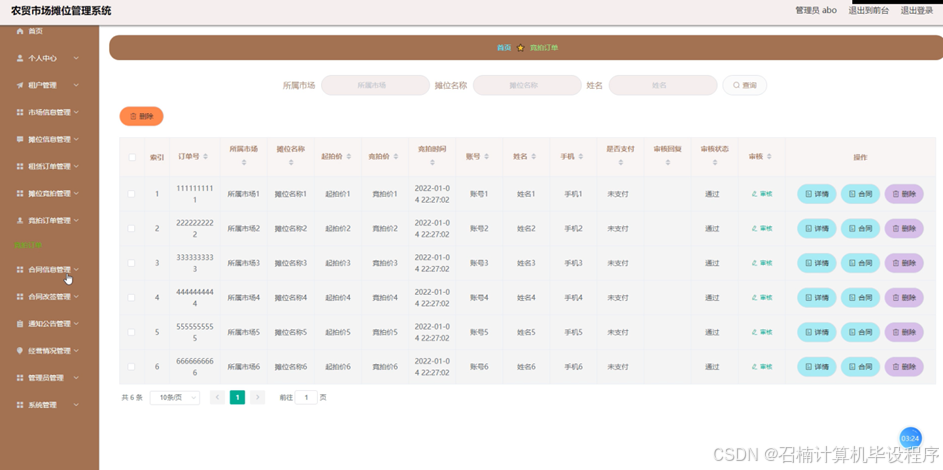943x470 pixels.
Task: Click the icon next to 摊位信息管理
Action: click(20, 139)
